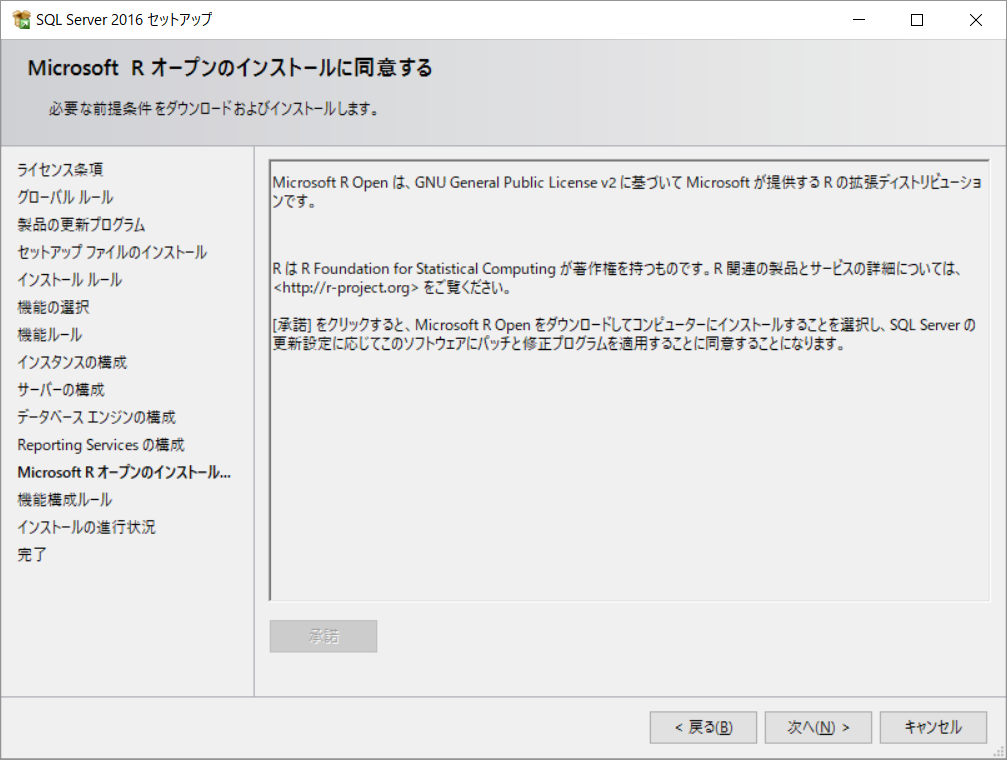Select インストール ルール step
Image resolution: width=1007 pixels, height=760 pixels.
(x=70, y=280)
